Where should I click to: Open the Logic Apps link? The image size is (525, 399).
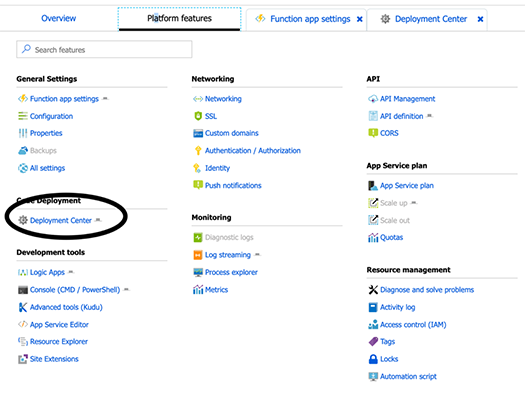click(47, 272)
